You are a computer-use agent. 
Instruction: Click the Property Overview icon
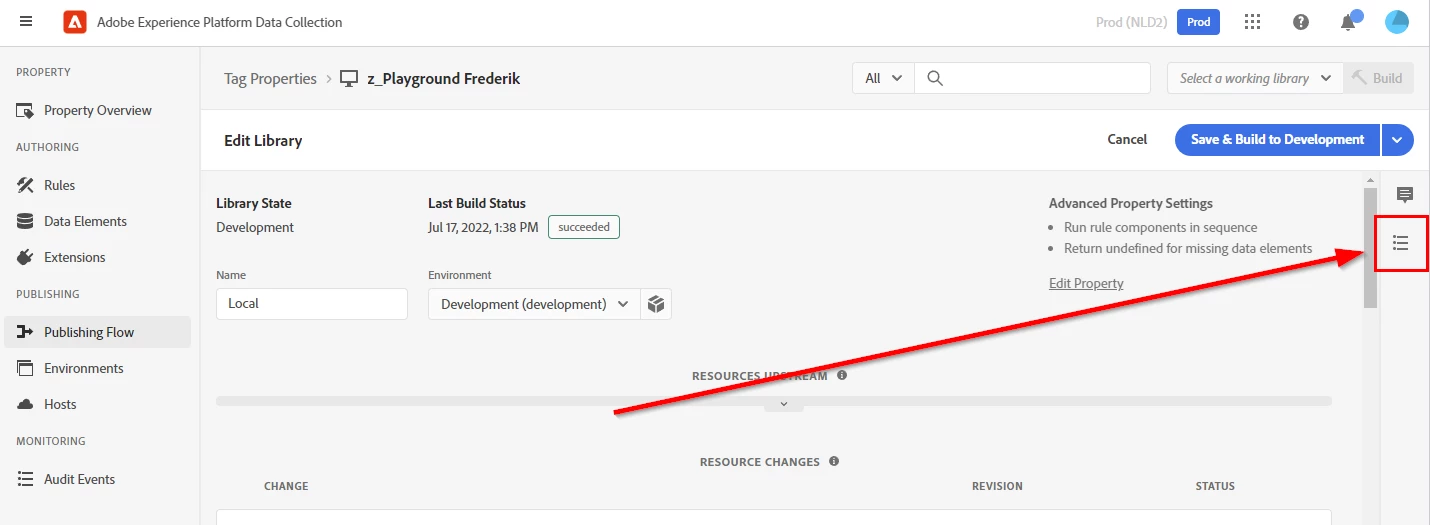tap(26, 110)
